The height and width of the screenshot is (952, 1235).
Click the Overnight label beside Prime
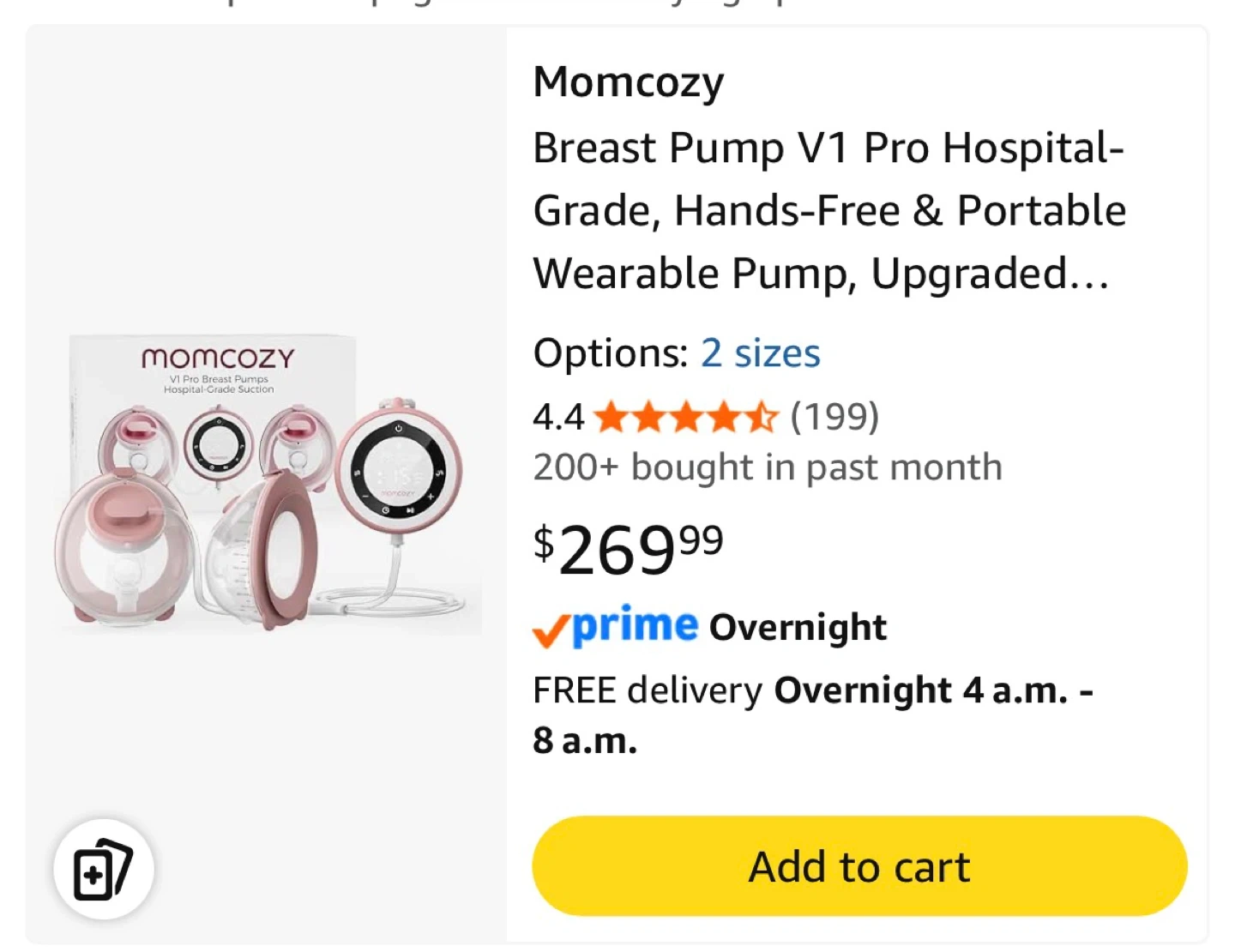797,627
